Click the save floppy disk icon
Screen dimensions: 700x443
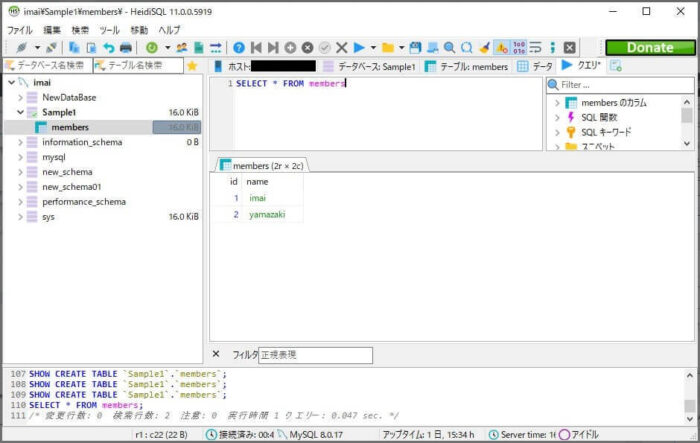pos(415,48)
